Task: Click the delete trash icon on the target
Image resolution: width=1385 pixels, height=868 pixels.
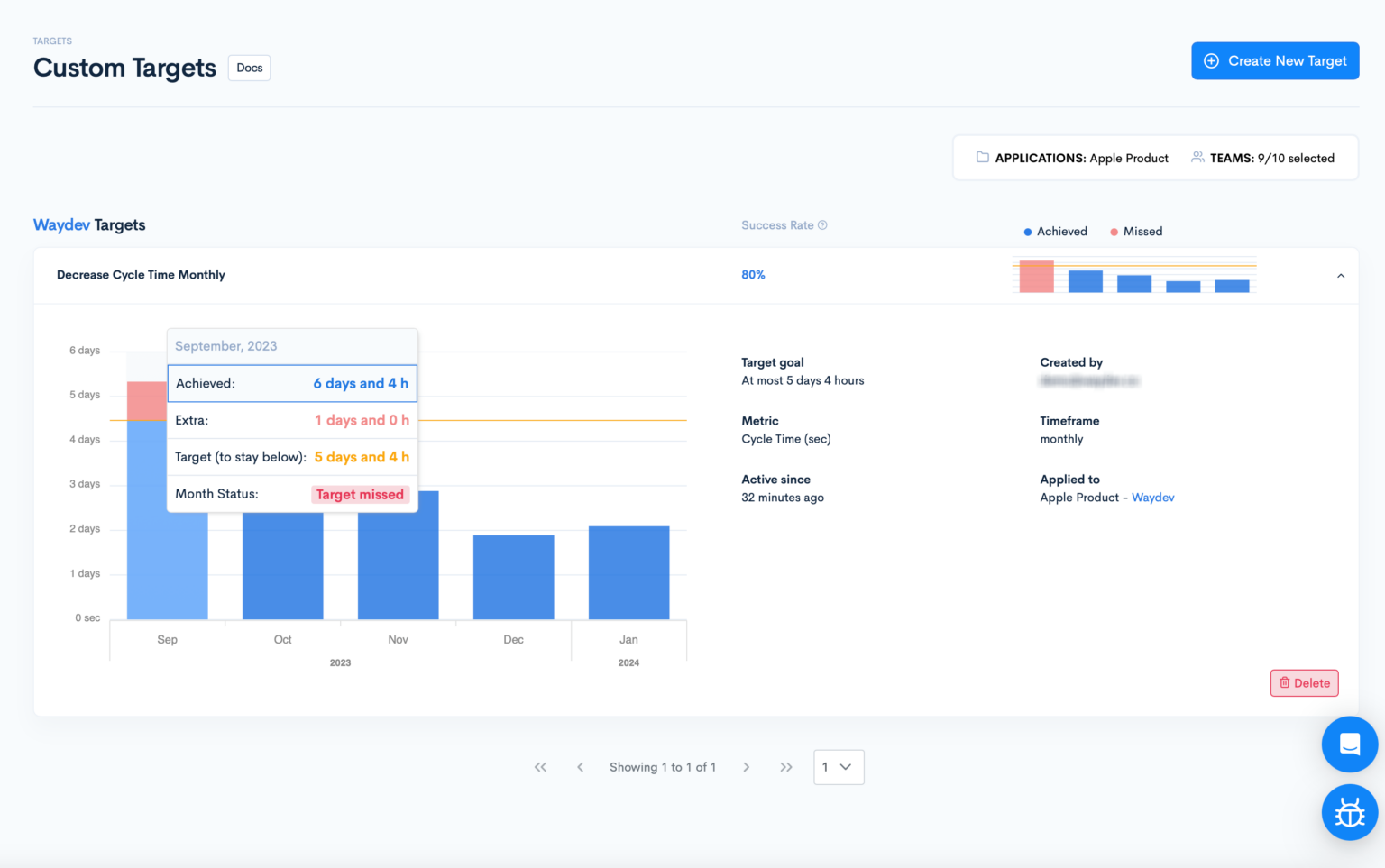Action: click(1286, 682)
